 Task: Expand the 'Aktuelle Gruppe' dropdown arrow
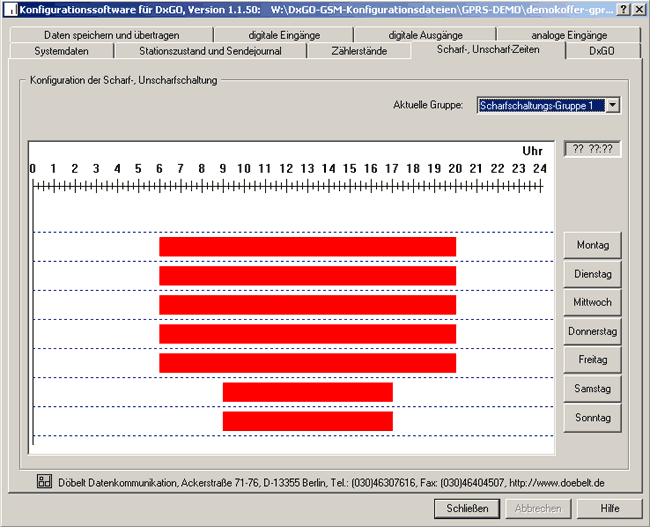[x=612, y=105]
